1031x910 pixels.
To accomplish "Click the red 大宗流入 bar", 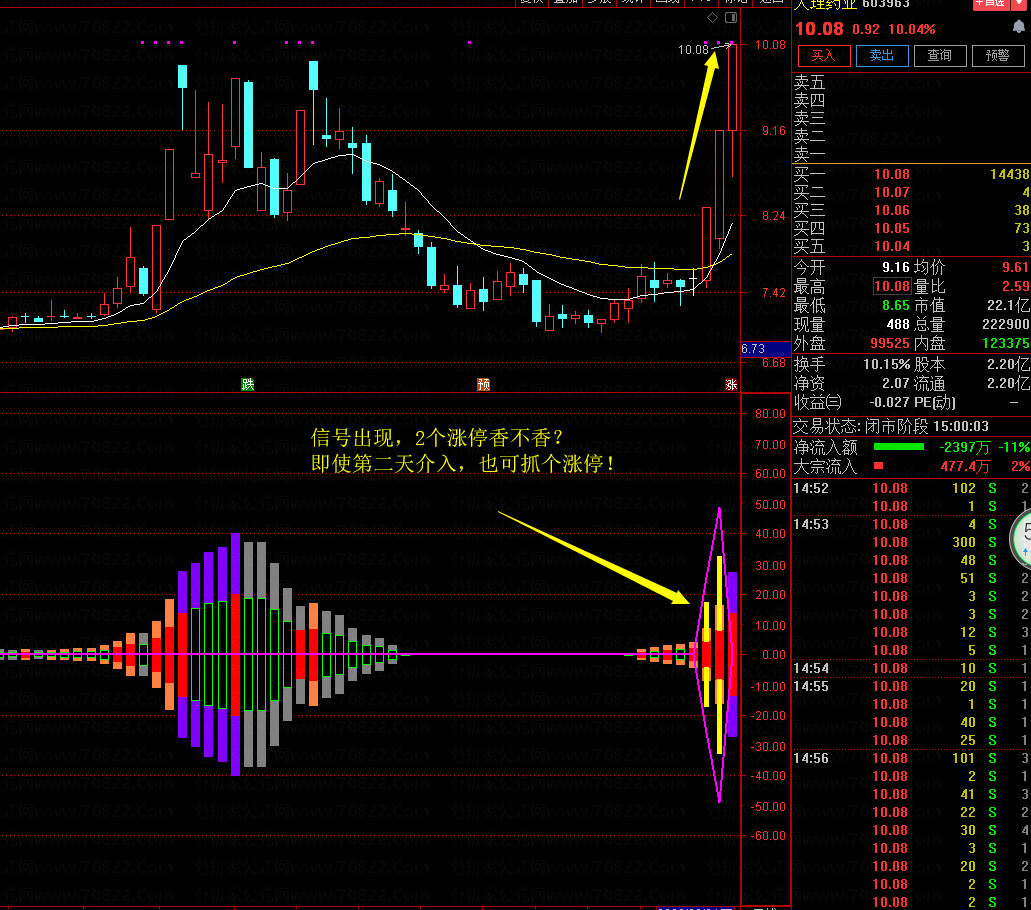I will (878, 466).
